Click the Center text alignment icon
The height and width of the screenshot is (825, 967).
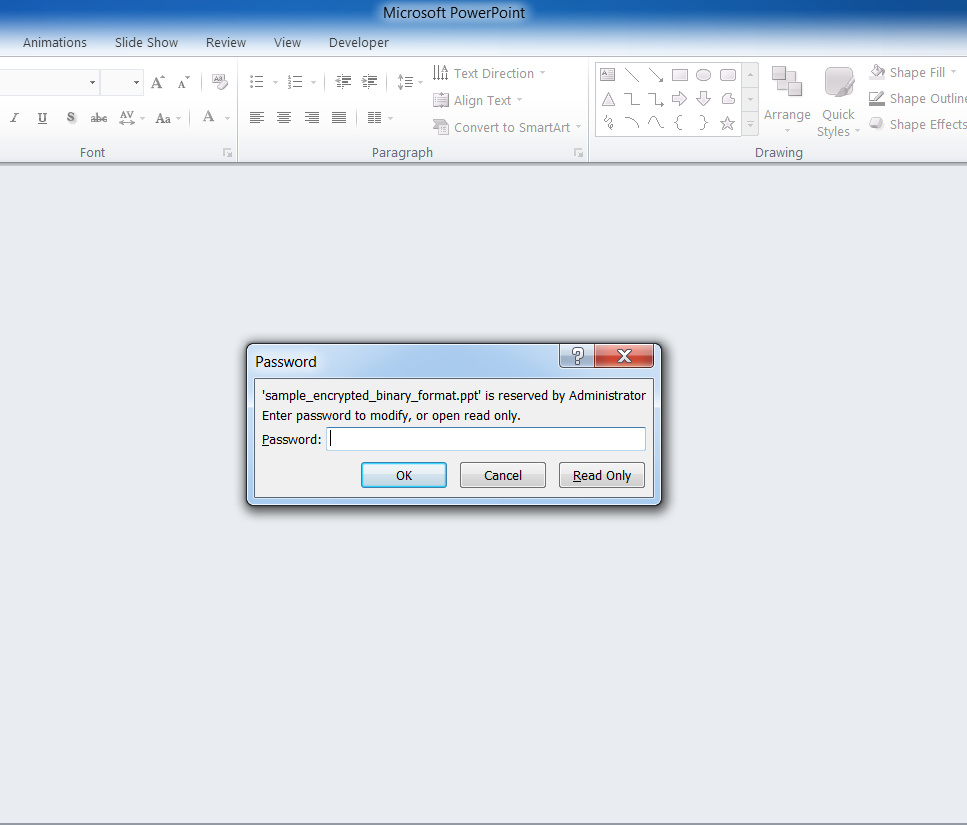coord(284,118)
